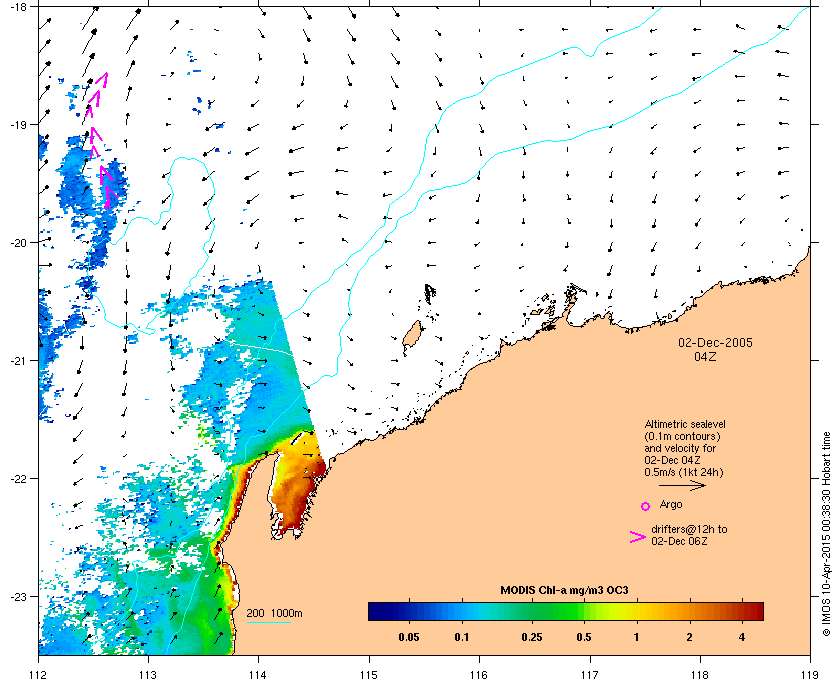
Task: Click the longitude axis label 118
Action: 700,674
